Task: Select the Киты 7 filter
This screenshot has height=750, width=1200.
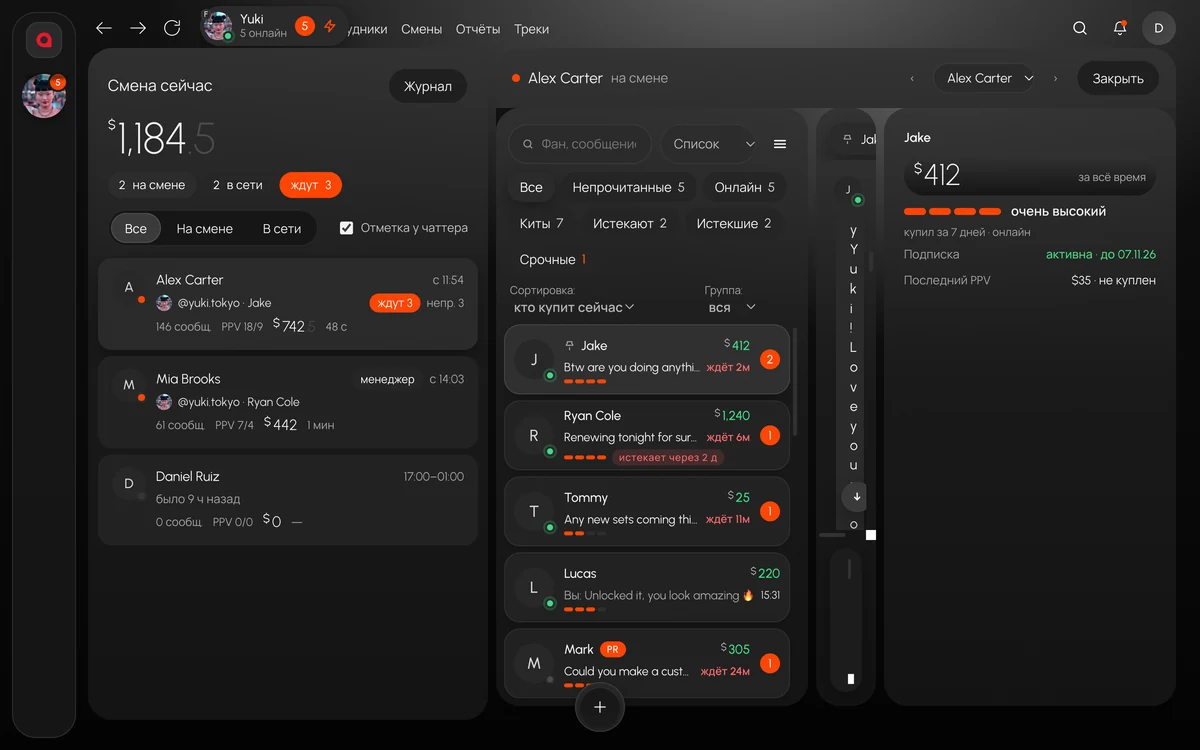Action: (541, 223)
